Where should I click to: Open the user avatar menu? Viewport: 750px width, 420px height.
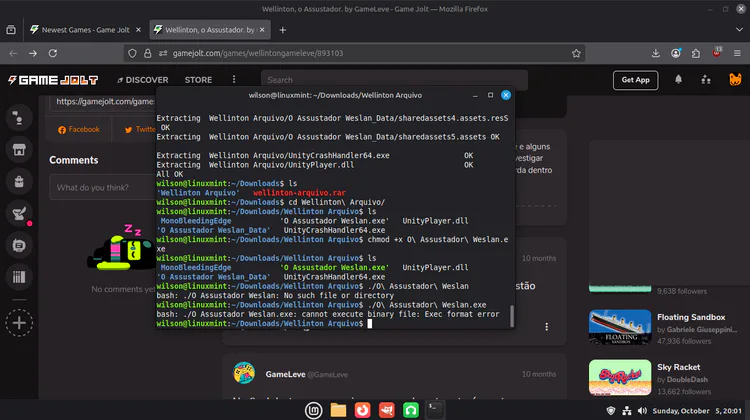[735, 79]
